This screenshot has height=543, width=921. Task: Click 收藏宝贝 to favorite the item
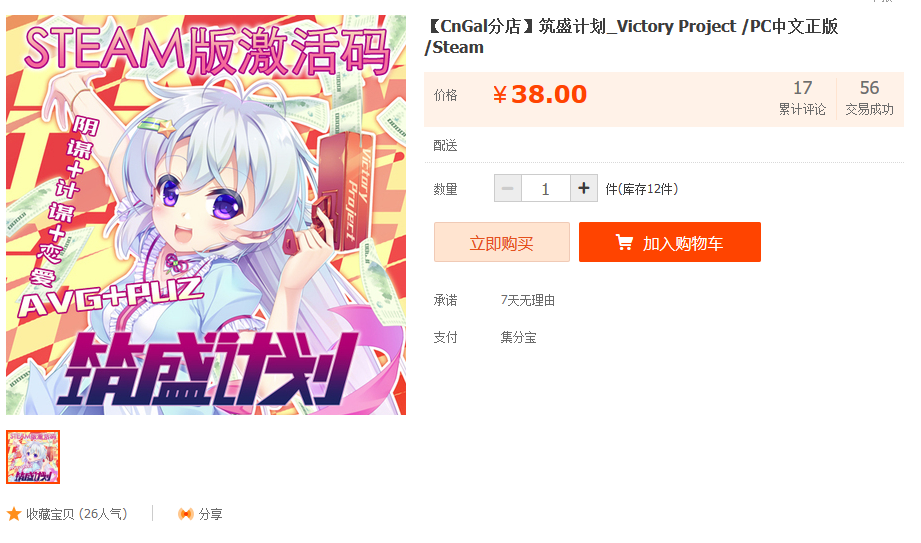click(76, 514)
